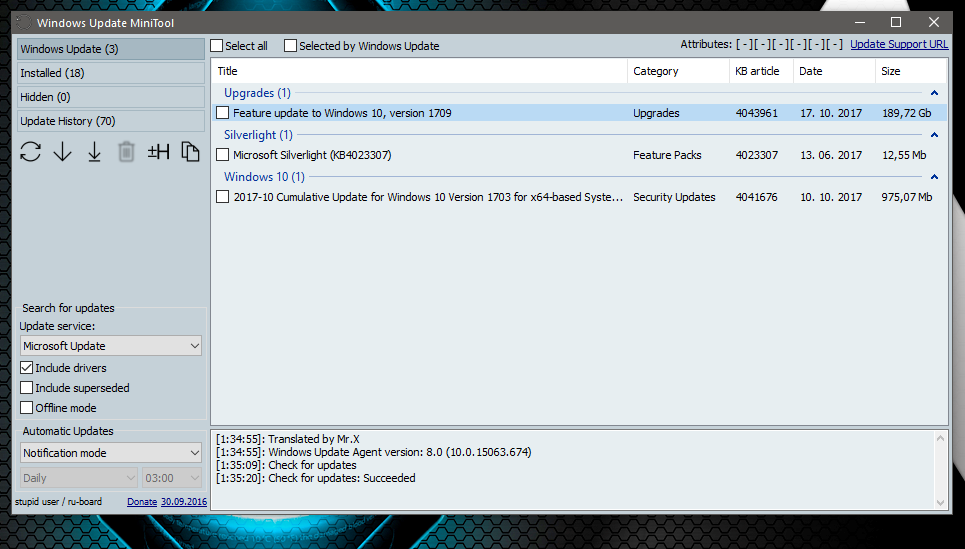Click the refresh check for updates icon
This screenshot has height=549, width=965.
pyautogui.click(x=30, y=151)
